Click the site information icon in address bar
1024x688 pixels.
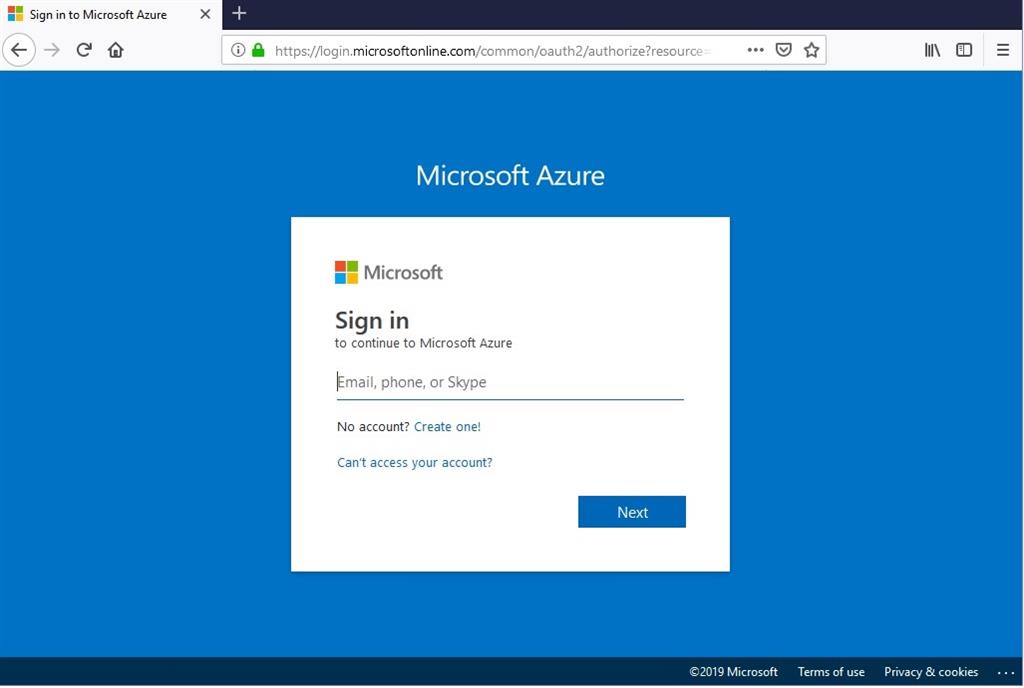237,49
